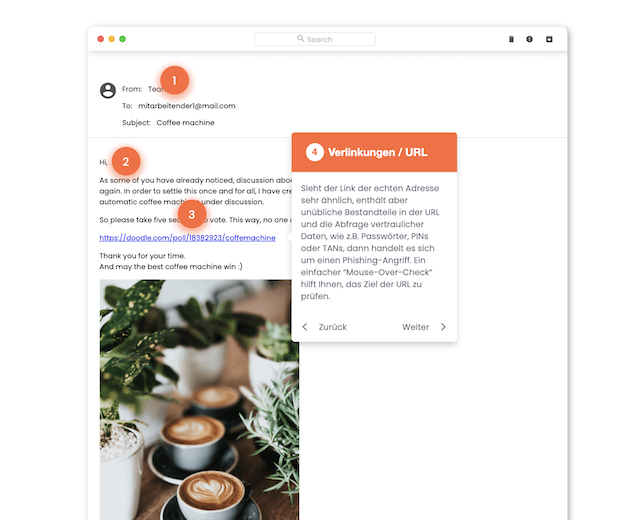
Task: Click the Coffee machine subject text
Action: click(x=185, y=123)
